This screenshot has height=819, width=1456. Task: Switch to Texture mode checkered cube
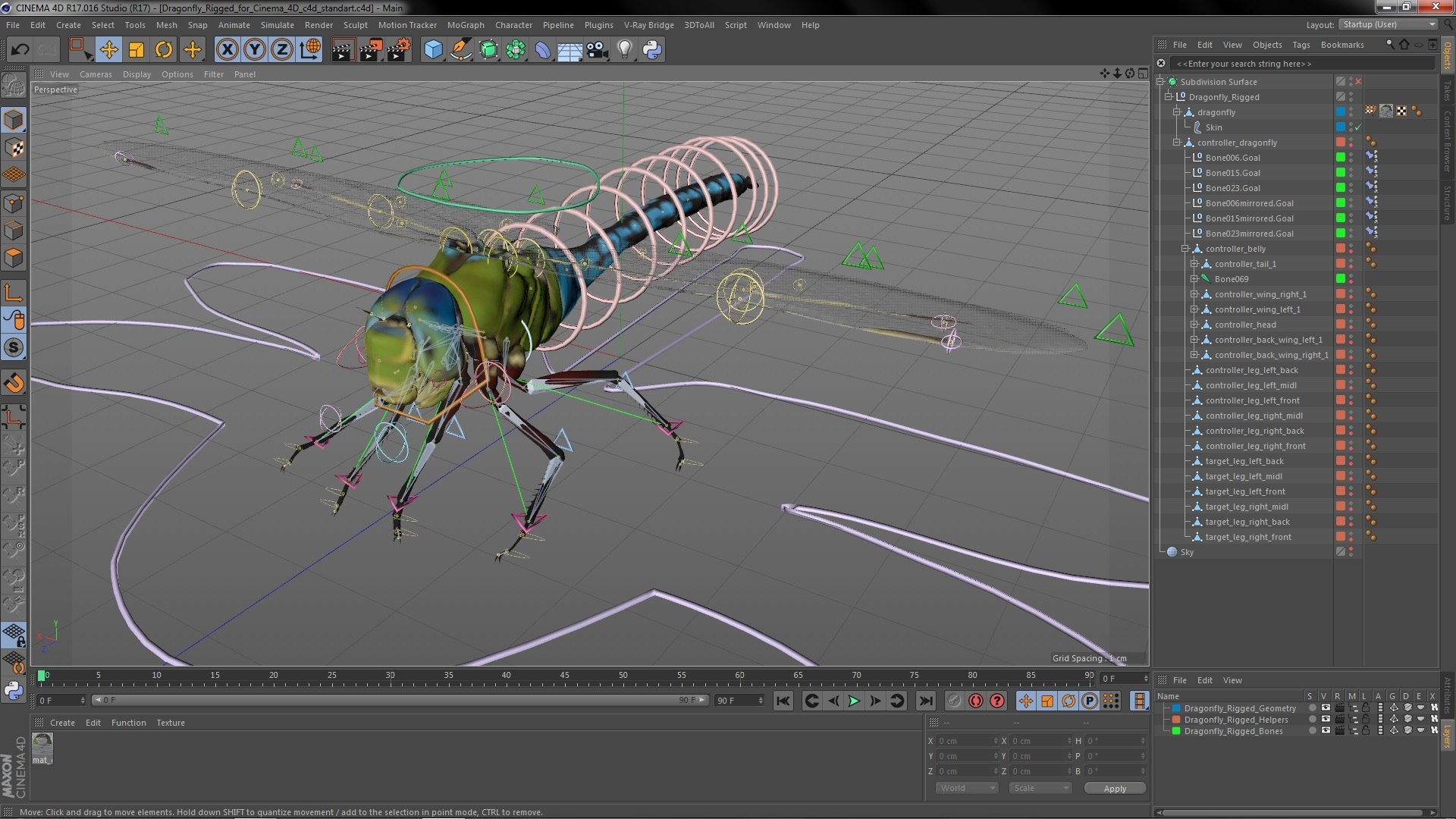(x=14, y=148)
